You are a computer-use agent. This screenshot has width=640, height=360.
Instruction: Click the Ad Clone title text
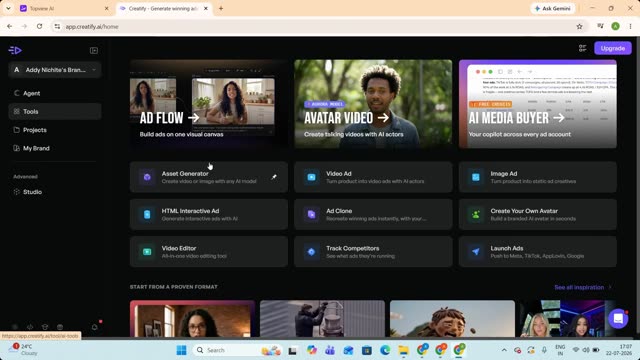pyautogui.click(x=339, y=211)
